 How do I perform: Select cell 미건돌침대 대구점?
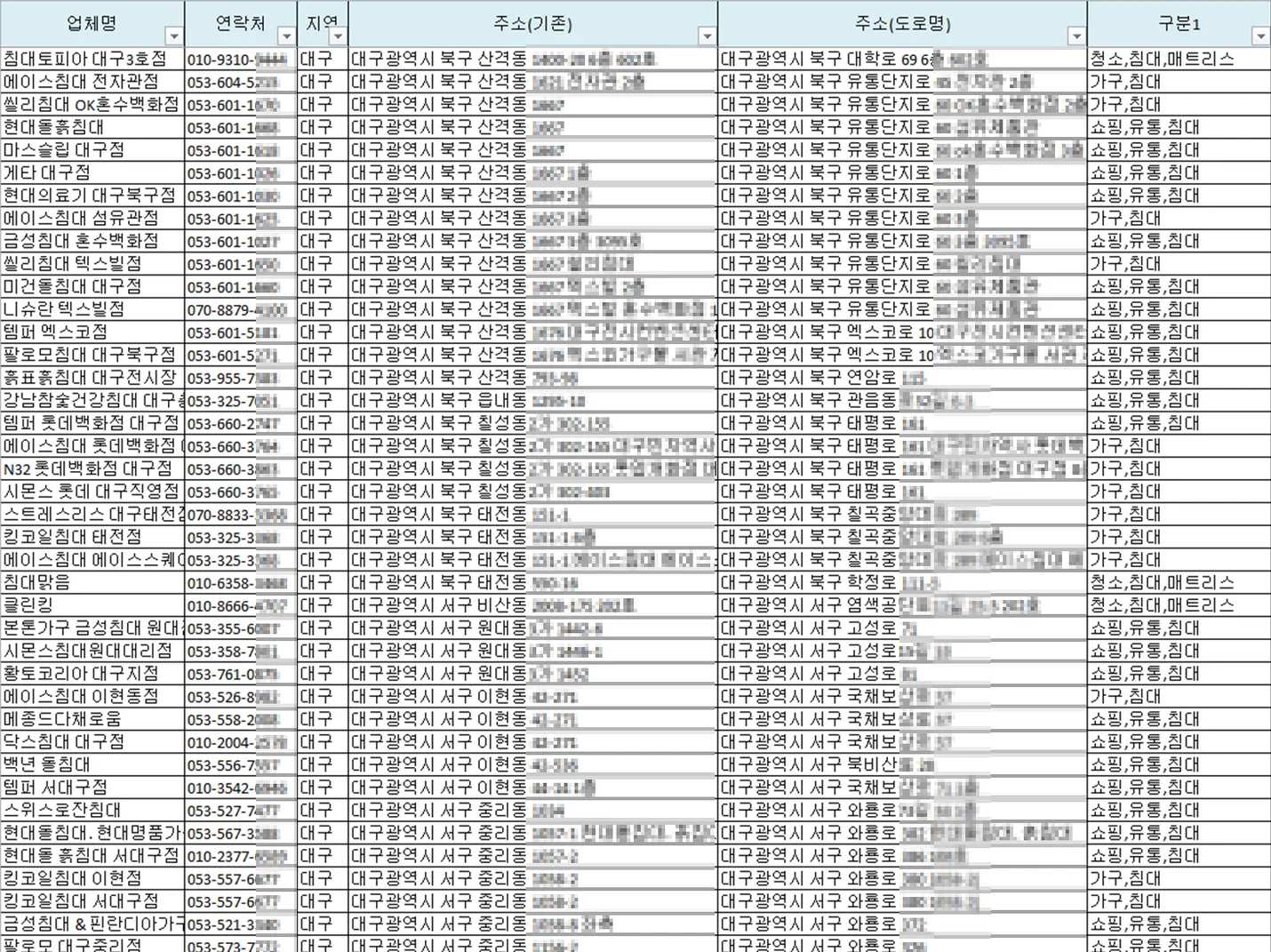pyautogui.click(x=92, y=287)
